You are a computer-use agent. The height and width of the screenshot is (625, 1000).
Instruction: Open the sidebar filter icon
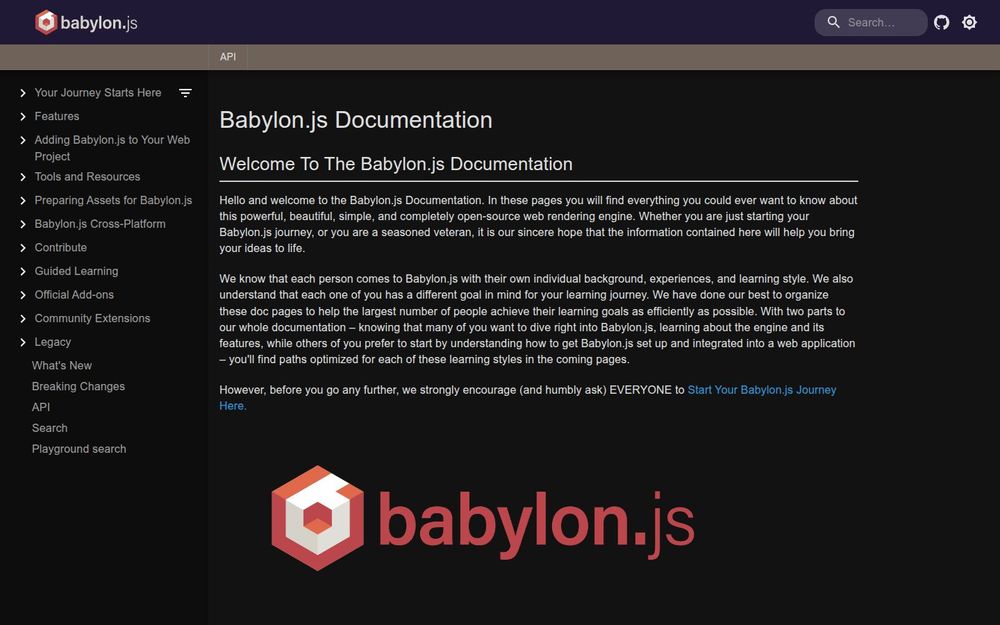[185, 93]
